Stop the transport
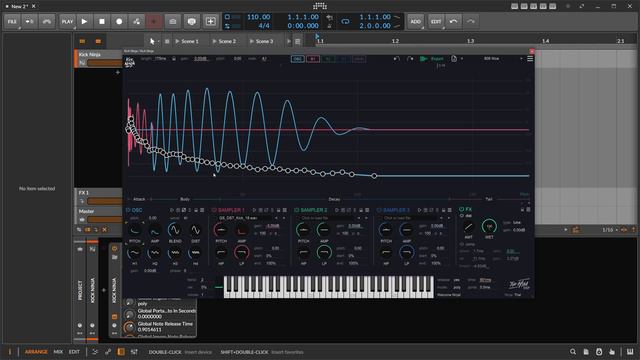The width and height of the screenshot is (640, 360). pyautogui.click(x=102, y=22)
